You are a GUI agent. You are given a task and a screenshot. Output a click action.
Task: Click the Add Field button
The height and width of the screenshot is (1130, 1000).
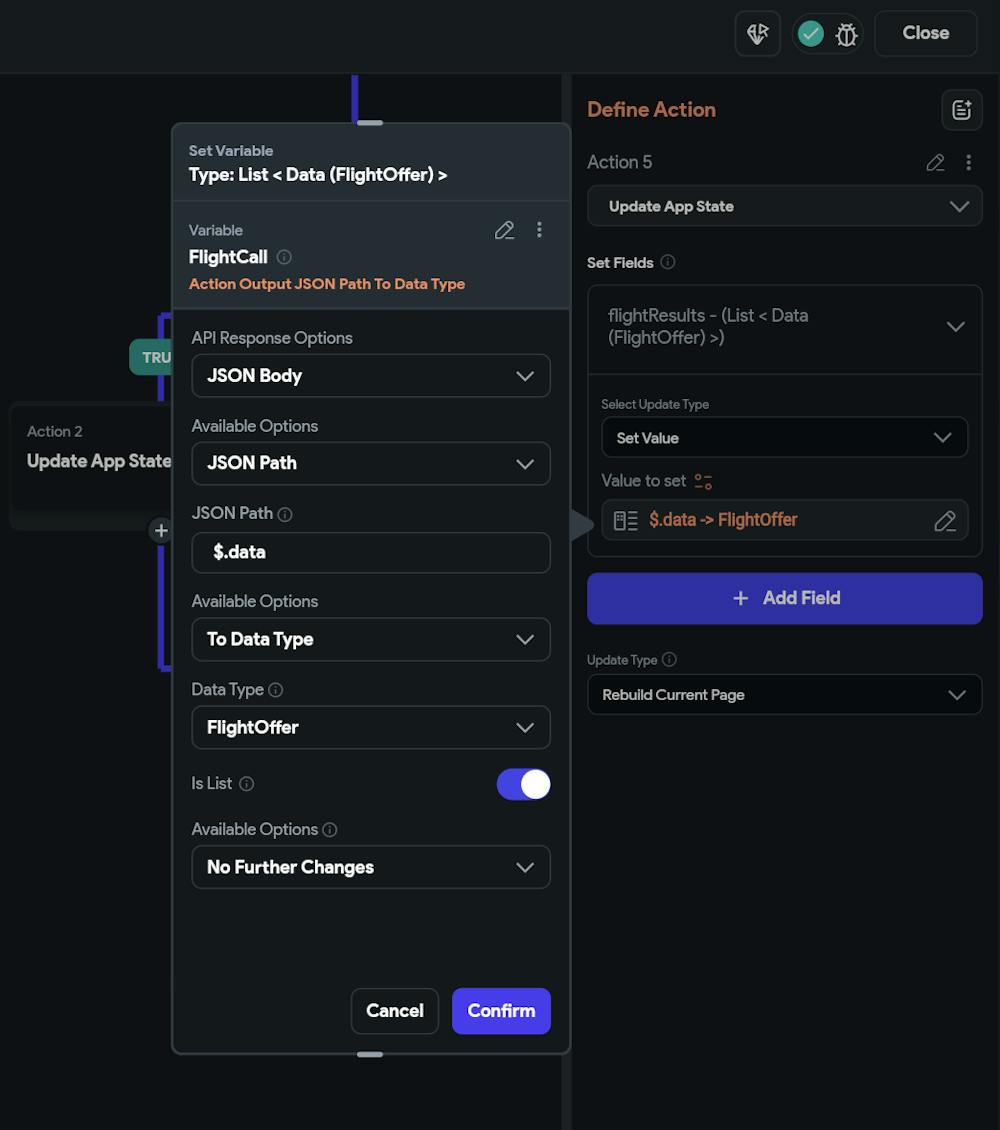click(784, 598)
